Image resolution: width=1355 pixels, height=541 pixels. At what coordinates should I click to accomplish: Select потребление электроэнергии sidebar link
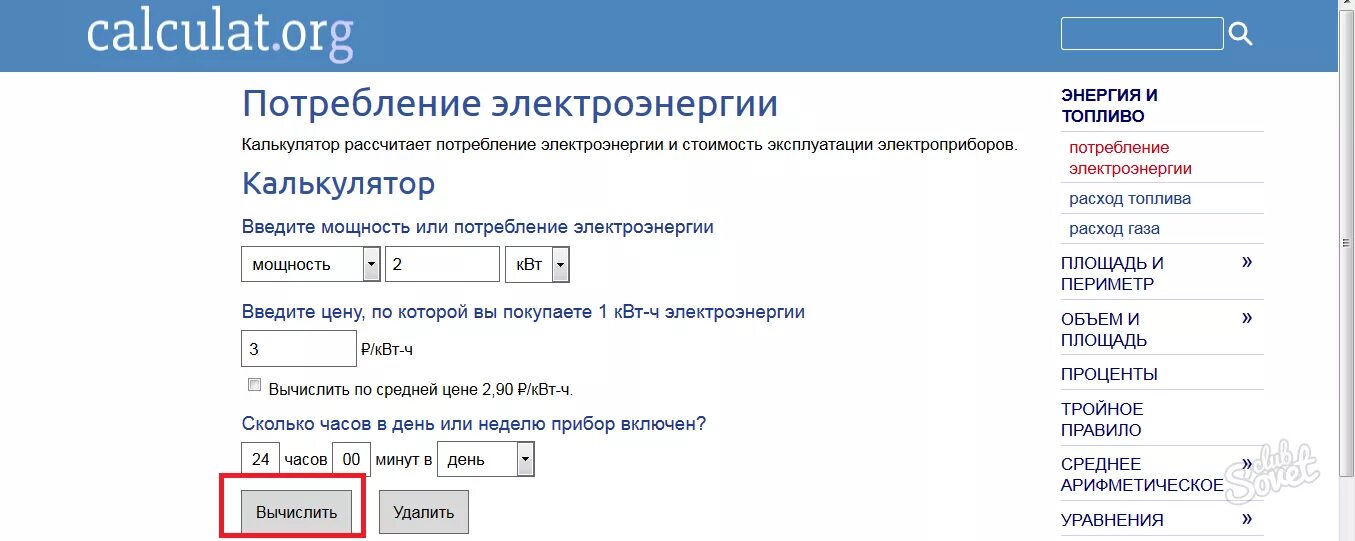pyautogui.click(x=1130, y=158)
